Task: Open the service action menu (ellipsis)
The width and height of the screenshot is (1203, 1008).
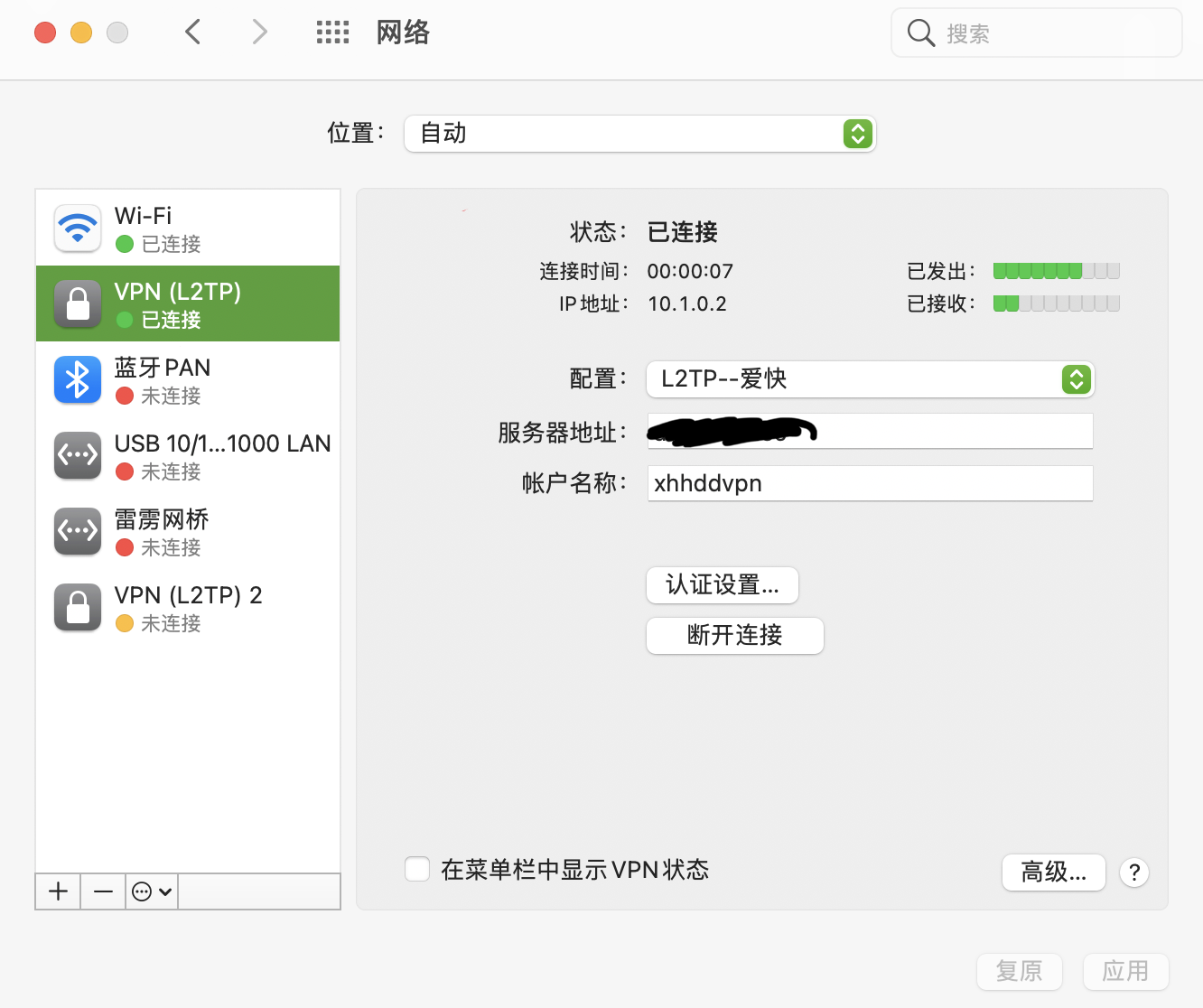Action: (x=152, y=891)
